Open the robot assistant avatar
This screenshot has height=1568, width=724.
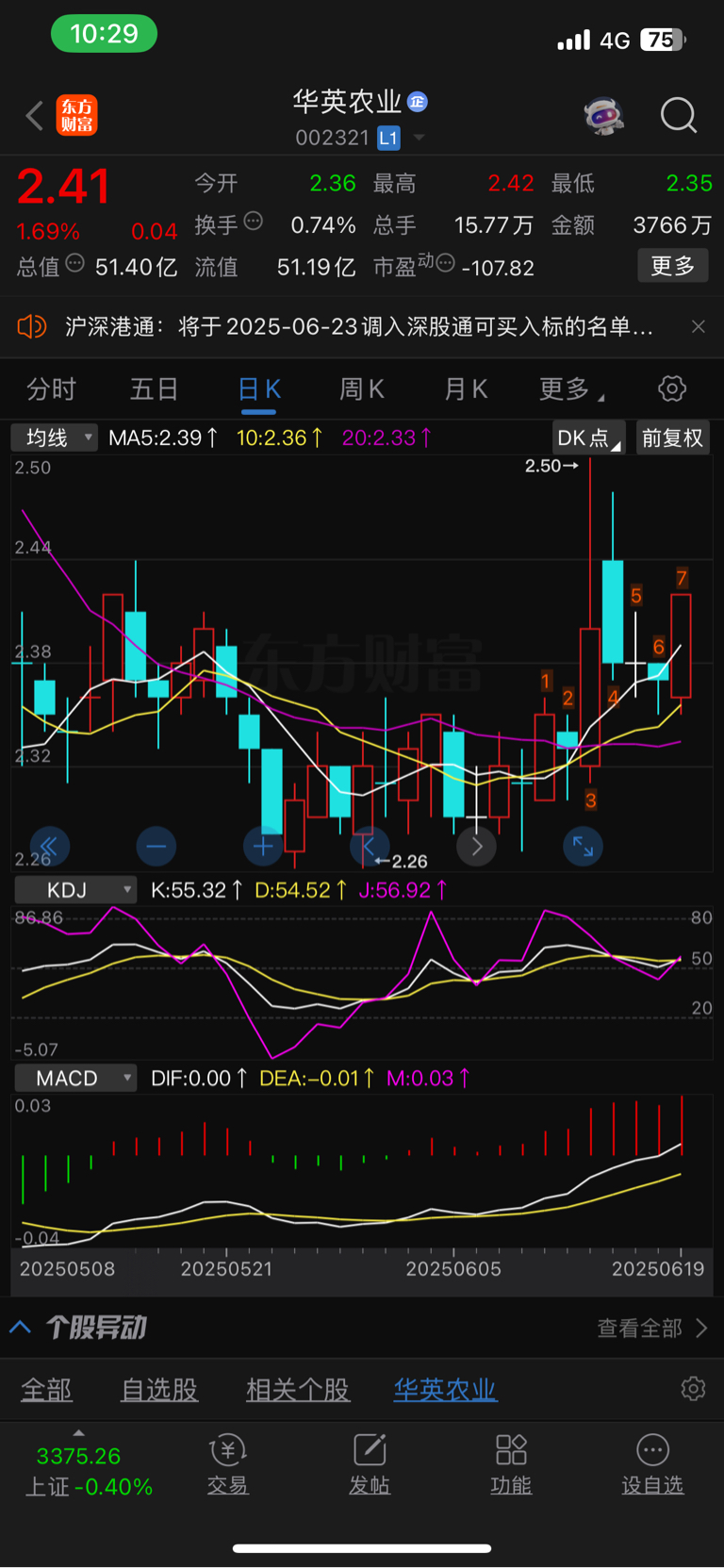(604, 116)
